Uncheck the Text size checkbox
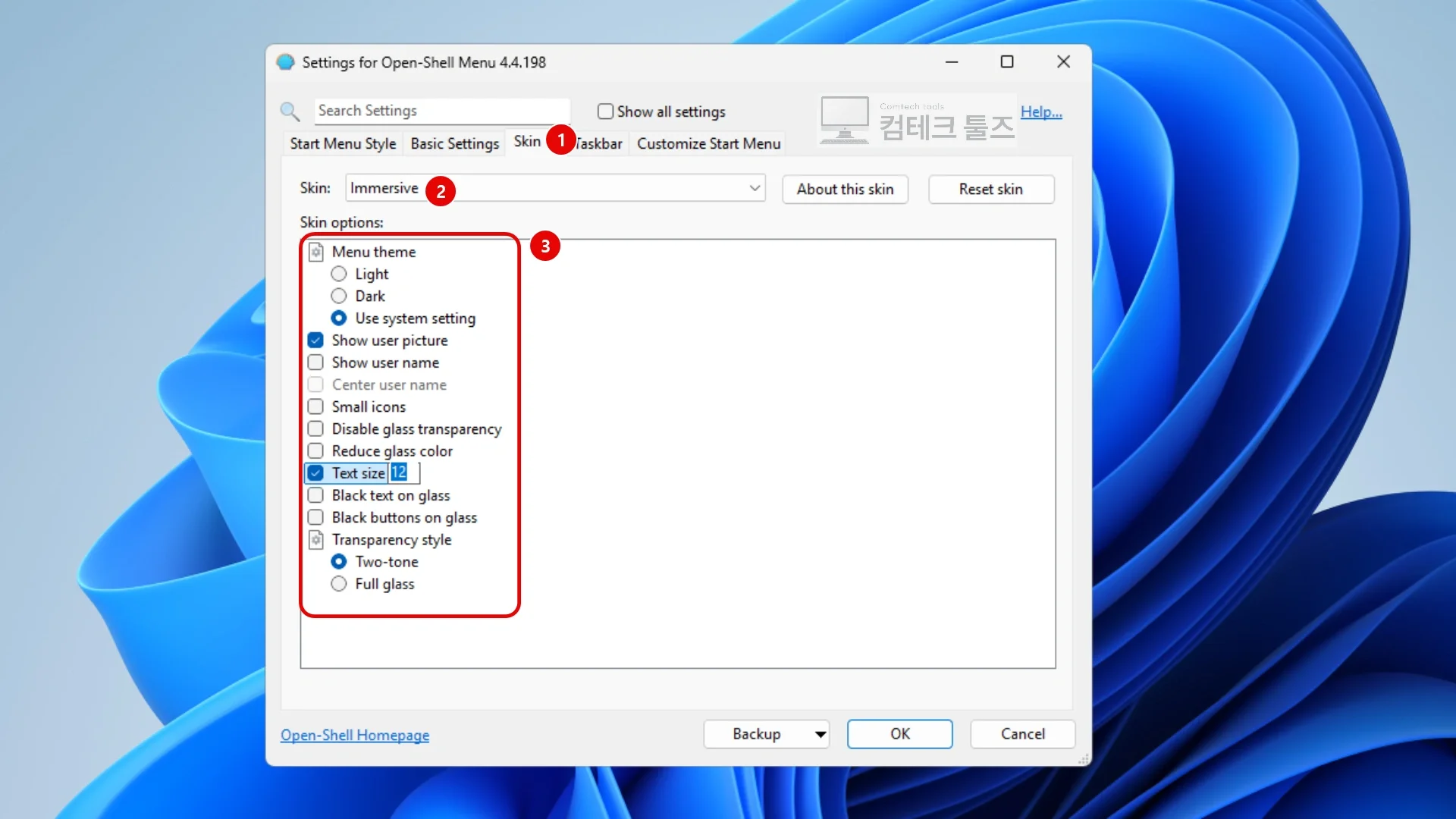The height and width of the screenshot is (819, 1456). point(315,473)
